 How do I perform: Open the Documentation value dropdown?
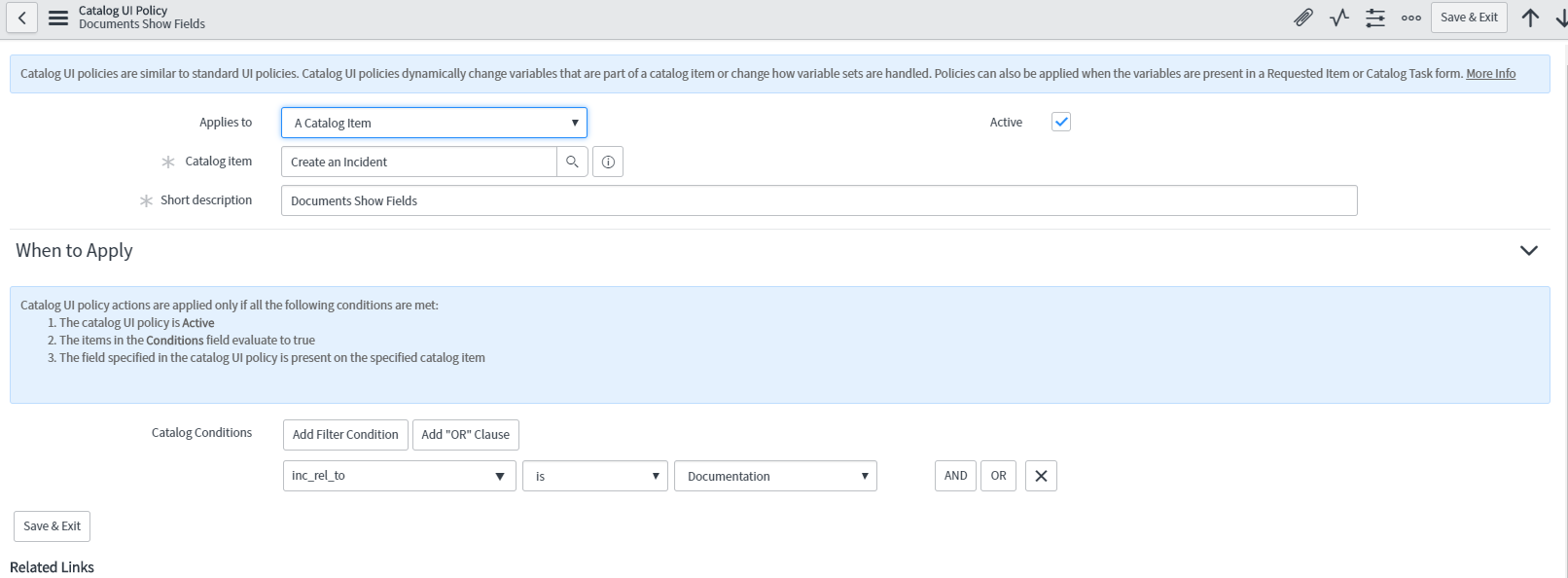tap(775, 476)
